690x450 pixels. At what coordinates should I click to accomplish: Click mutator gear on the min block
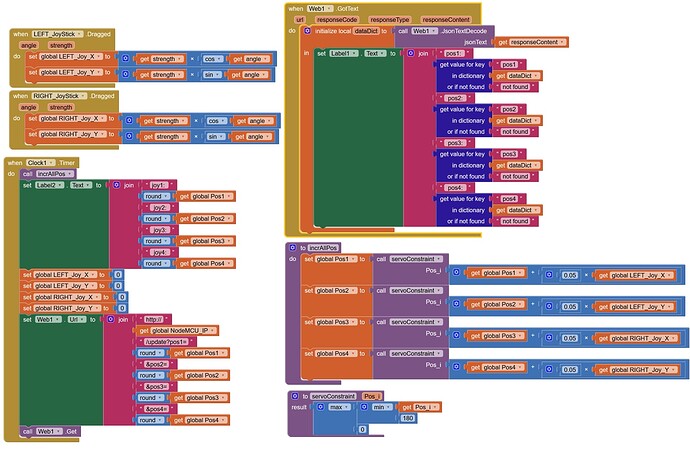pos(364,407)
